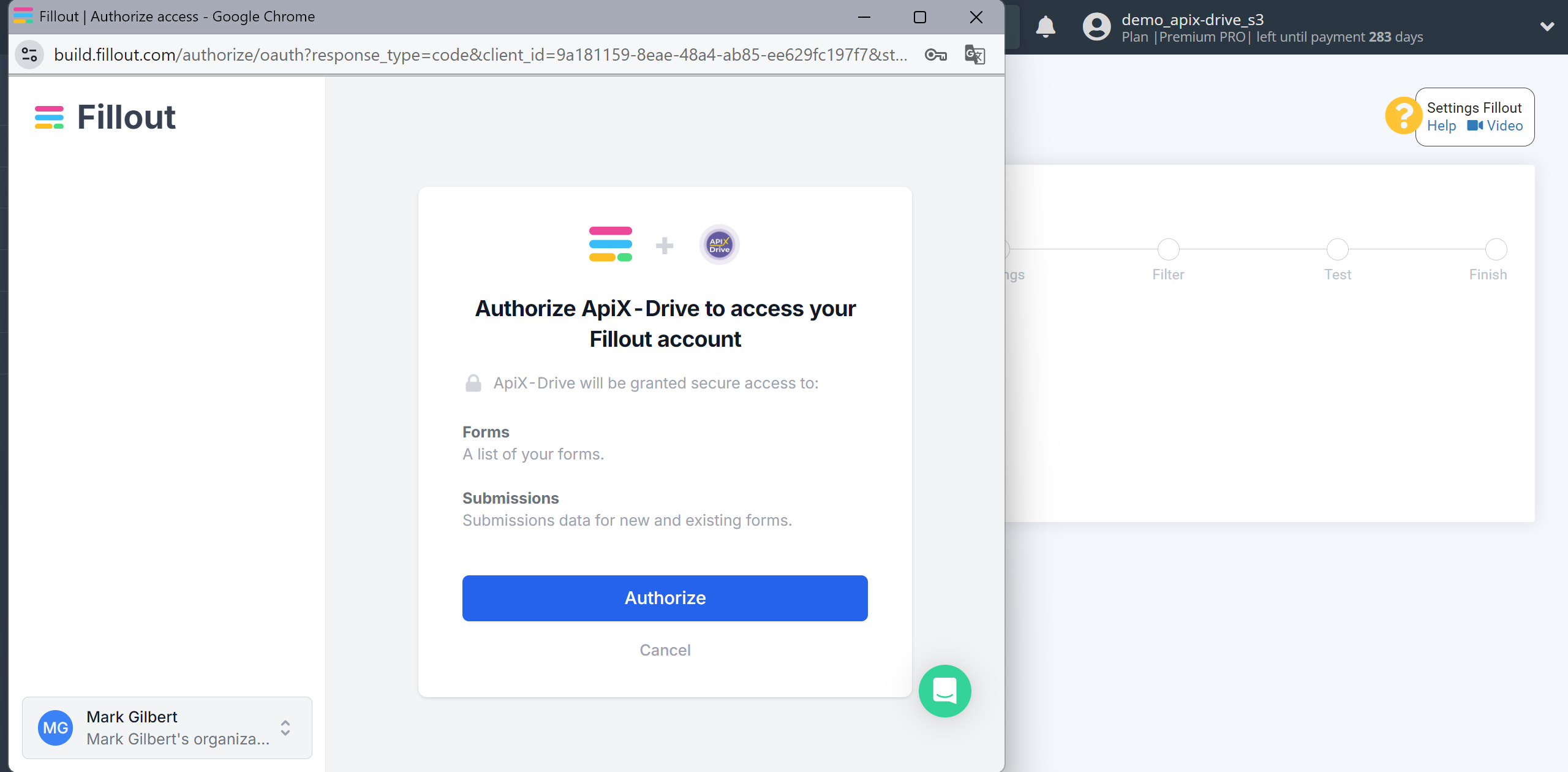Click the Fillout logo icon
This screenshot has width=1568, height=772.
coord(49,118)
